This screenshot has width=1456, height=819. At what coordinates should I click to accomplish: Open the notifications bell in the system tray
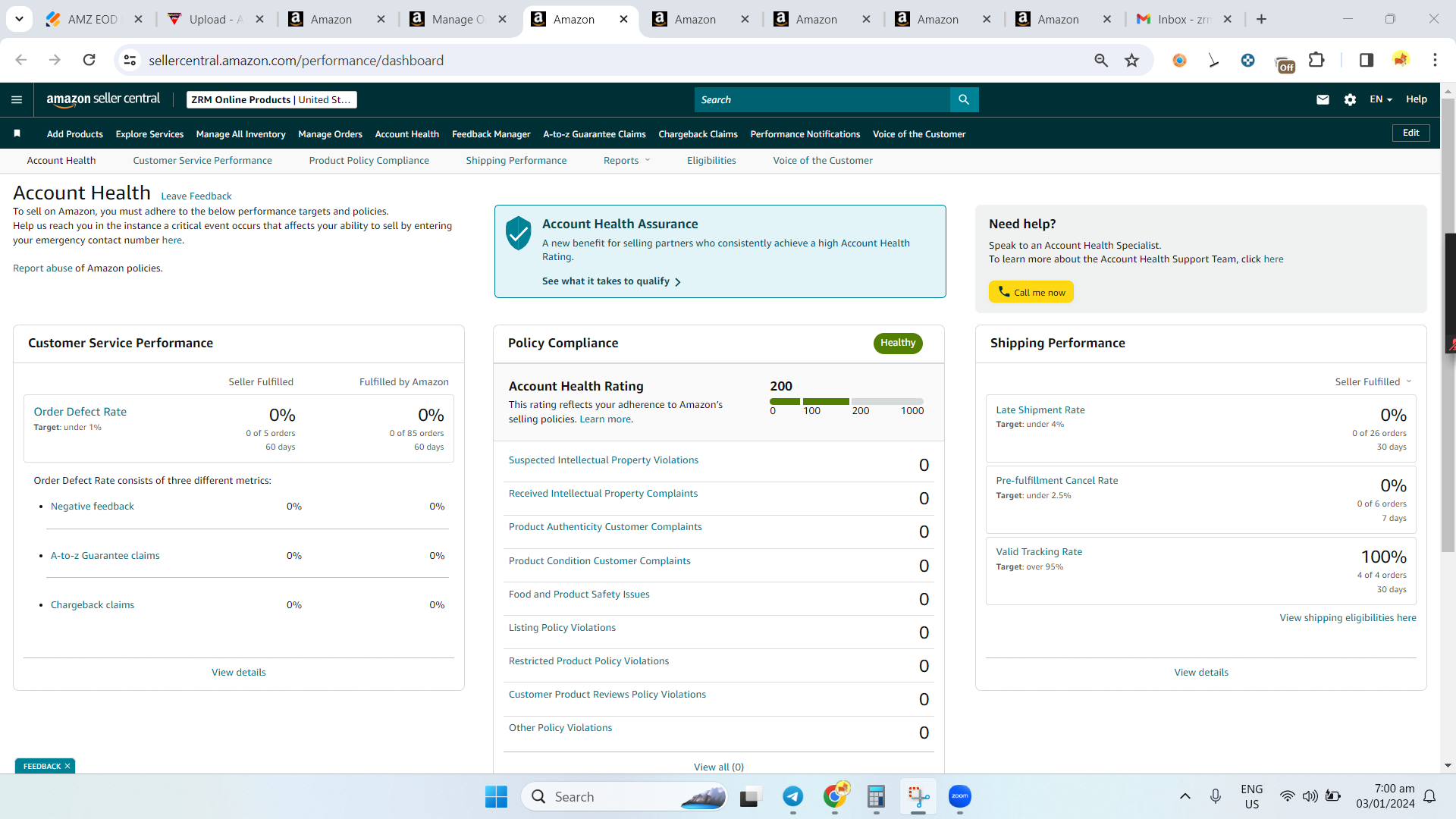click(1429, 796)
